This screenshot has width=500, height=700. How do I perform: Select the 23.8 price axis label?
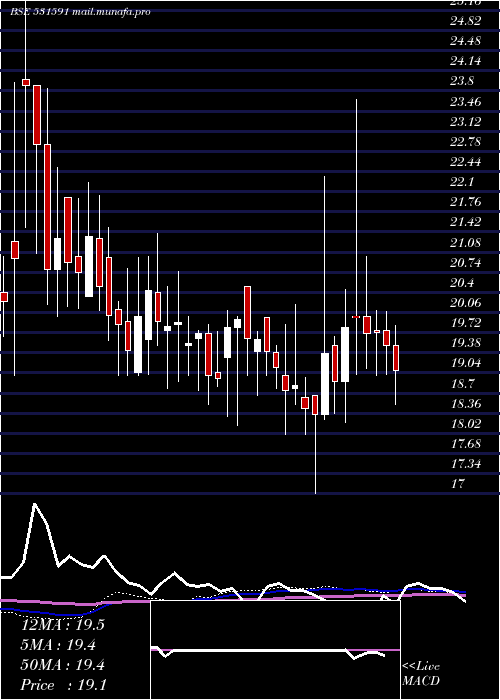coord(462,81)
